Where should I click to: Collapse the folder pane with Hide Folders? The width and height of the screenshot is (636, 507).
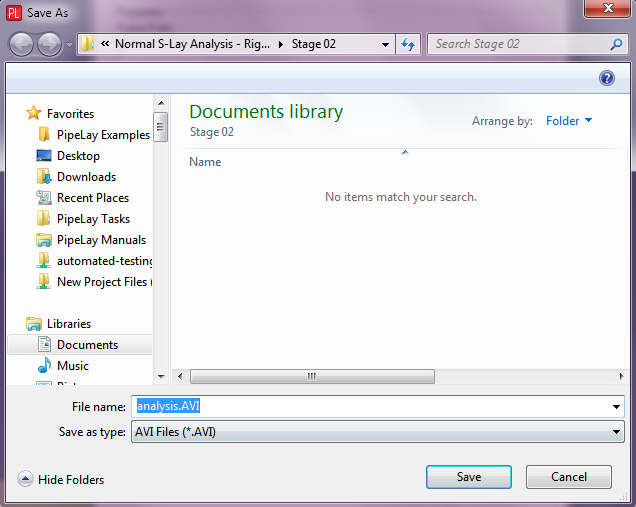click(61, 480)
